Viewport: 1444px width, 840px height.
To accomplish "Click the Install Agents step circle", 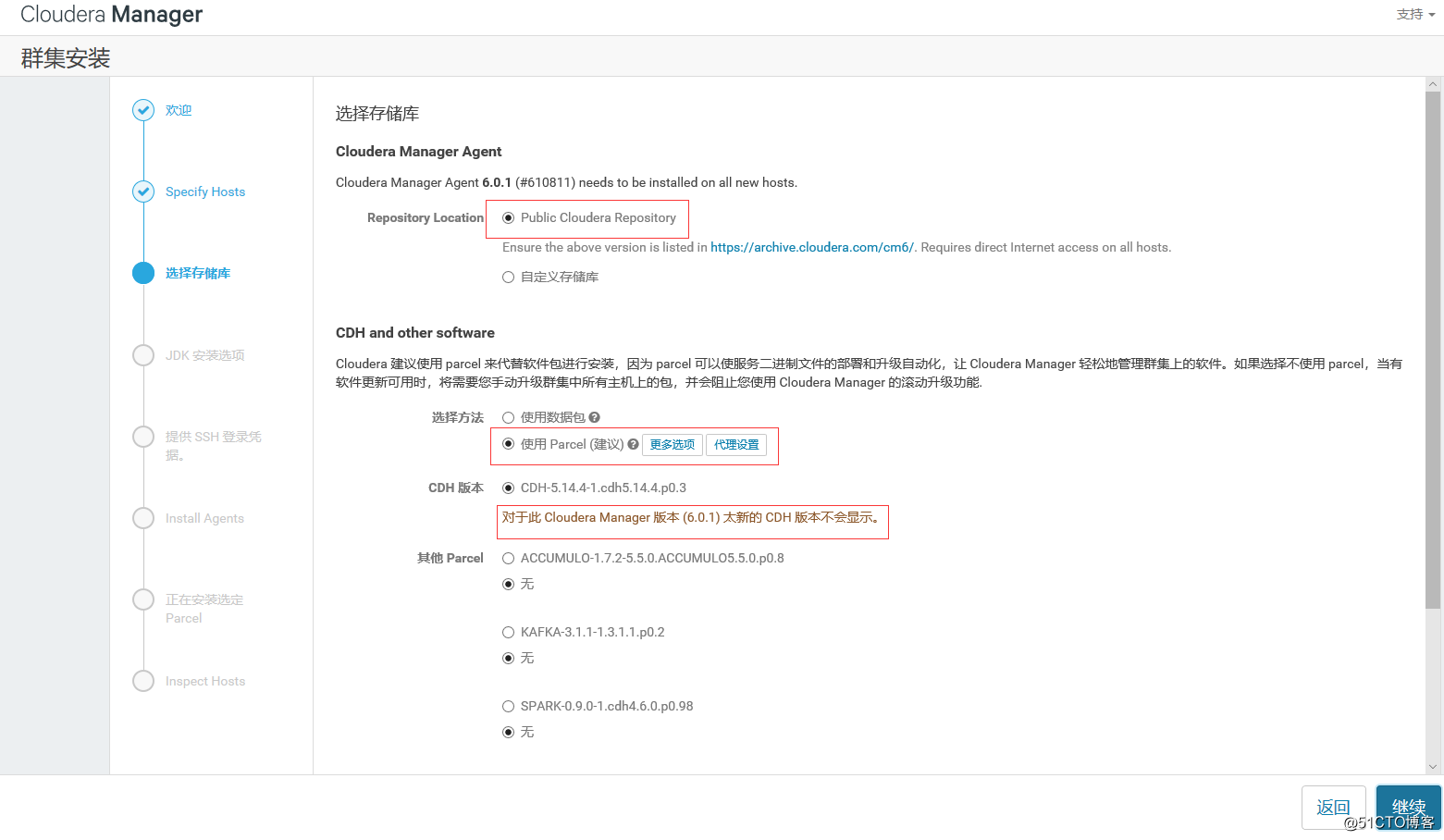I will point(143,518).
